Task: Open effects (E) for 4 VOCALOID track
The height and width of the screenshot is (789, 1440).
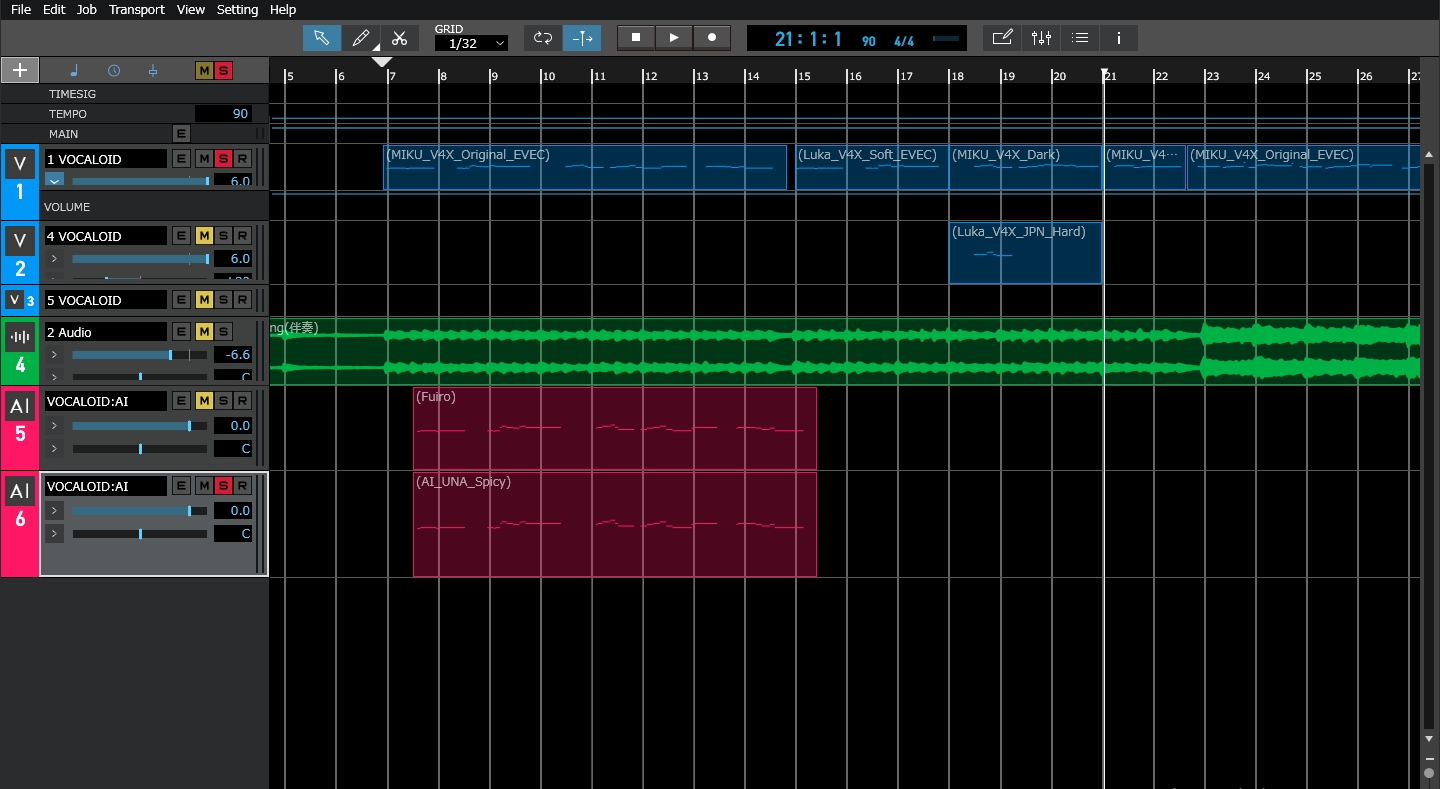Action: 181,236
